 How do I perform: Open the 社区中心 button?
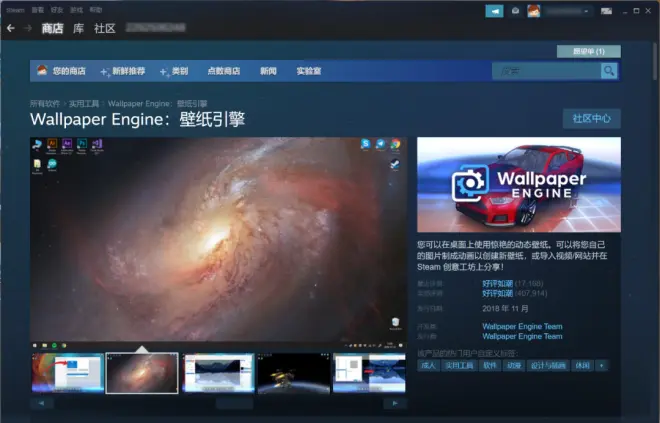pos(592,119)
